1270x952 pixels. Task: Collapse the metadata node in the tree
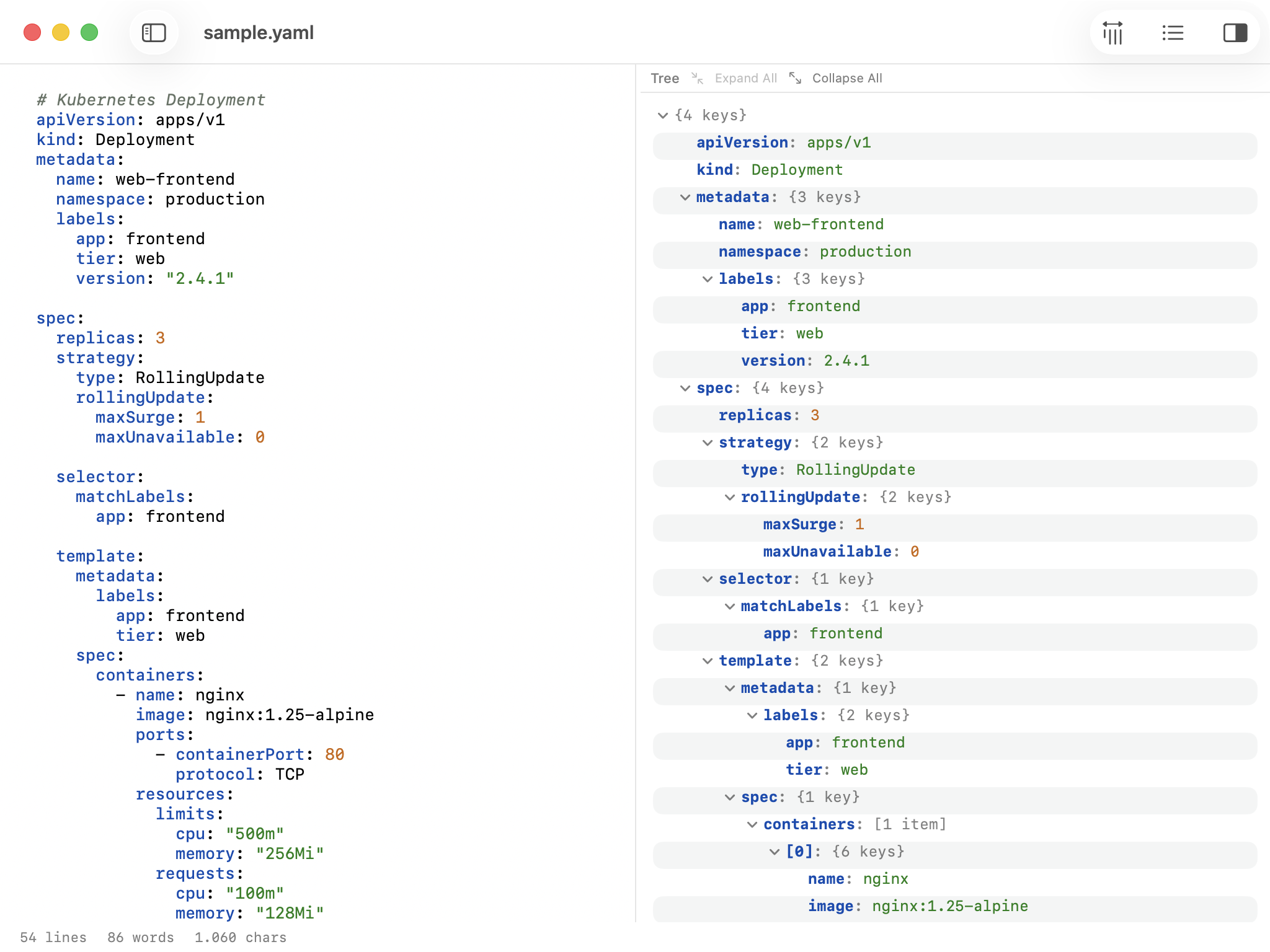tap(685, 197)
